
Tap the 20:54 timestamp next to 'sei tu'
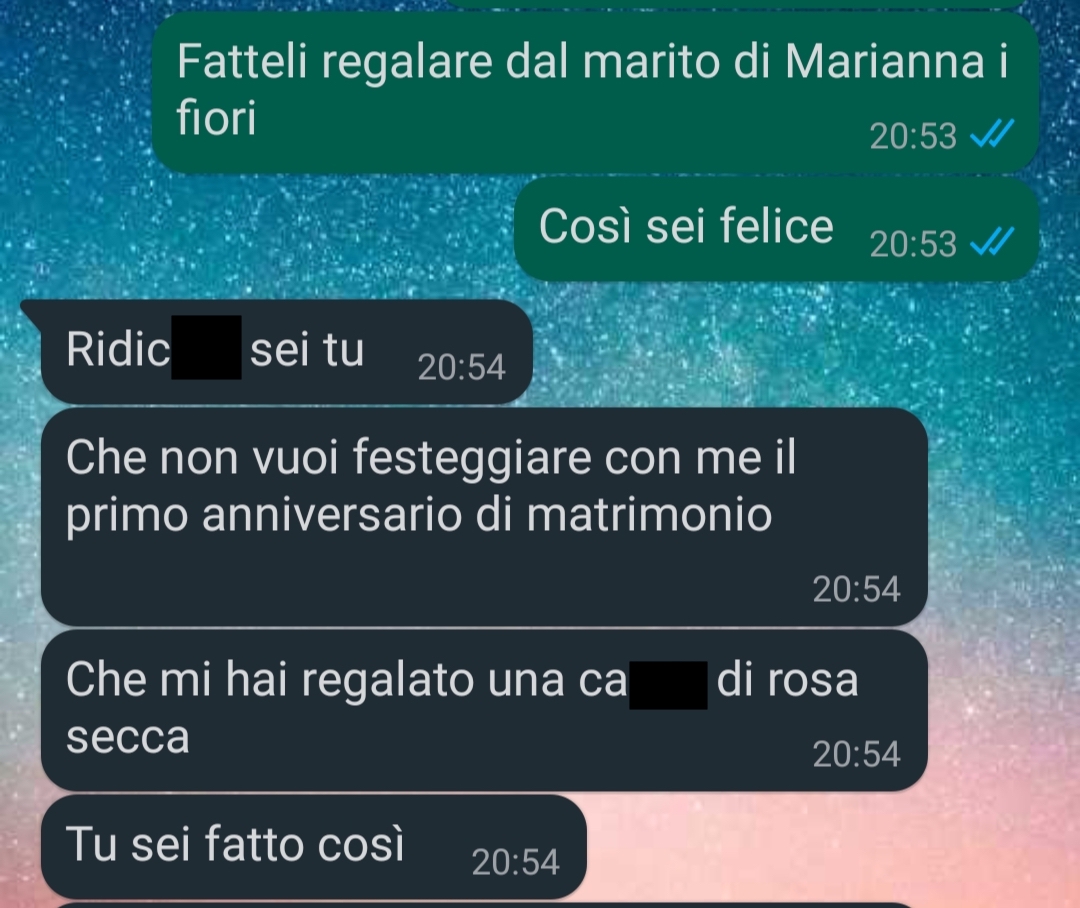point(461,367)
